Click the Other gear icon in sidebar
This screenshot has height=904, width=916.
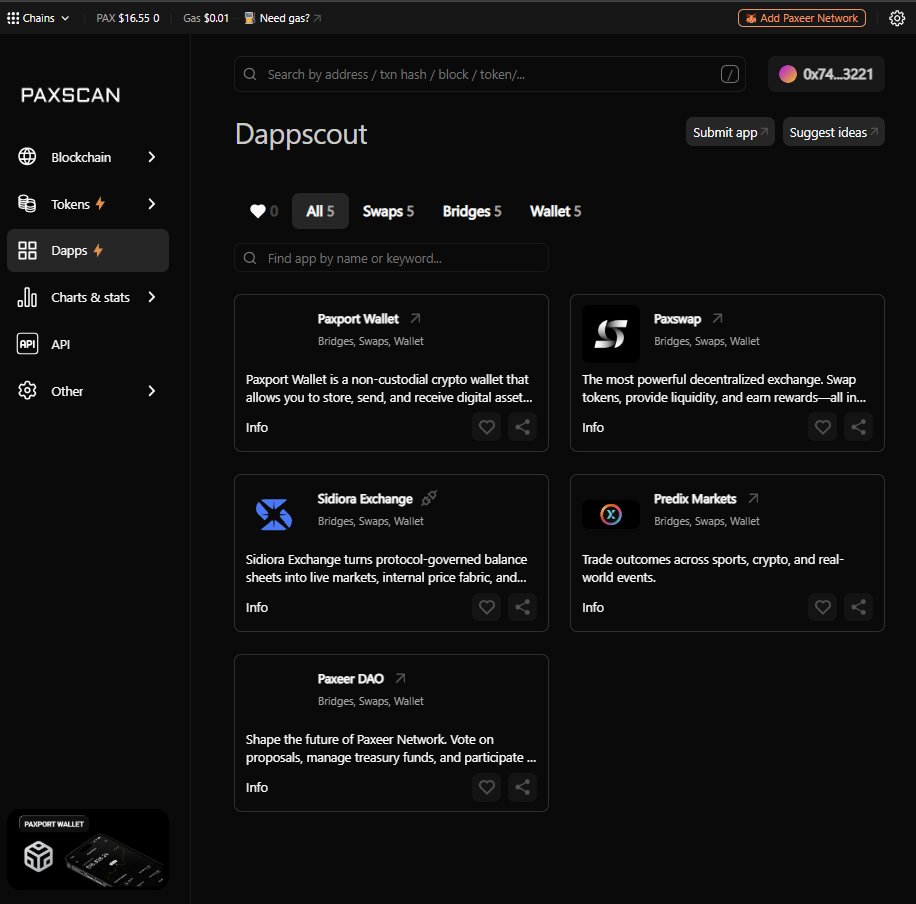click(x=27, y=390)
